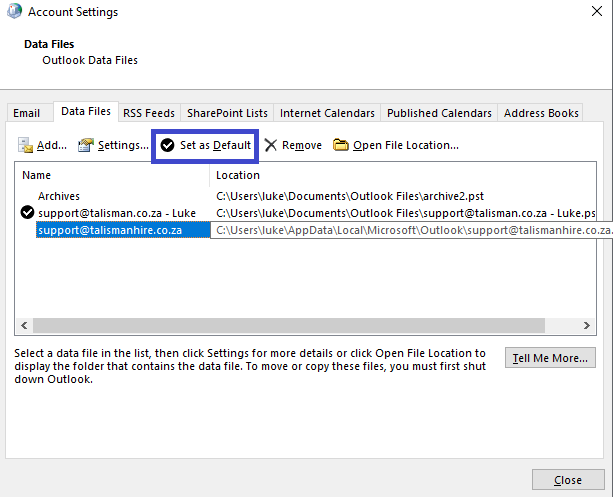Click the horizontal scrollbar thumb
613x497 pixels.
click(x=289, y=325)
